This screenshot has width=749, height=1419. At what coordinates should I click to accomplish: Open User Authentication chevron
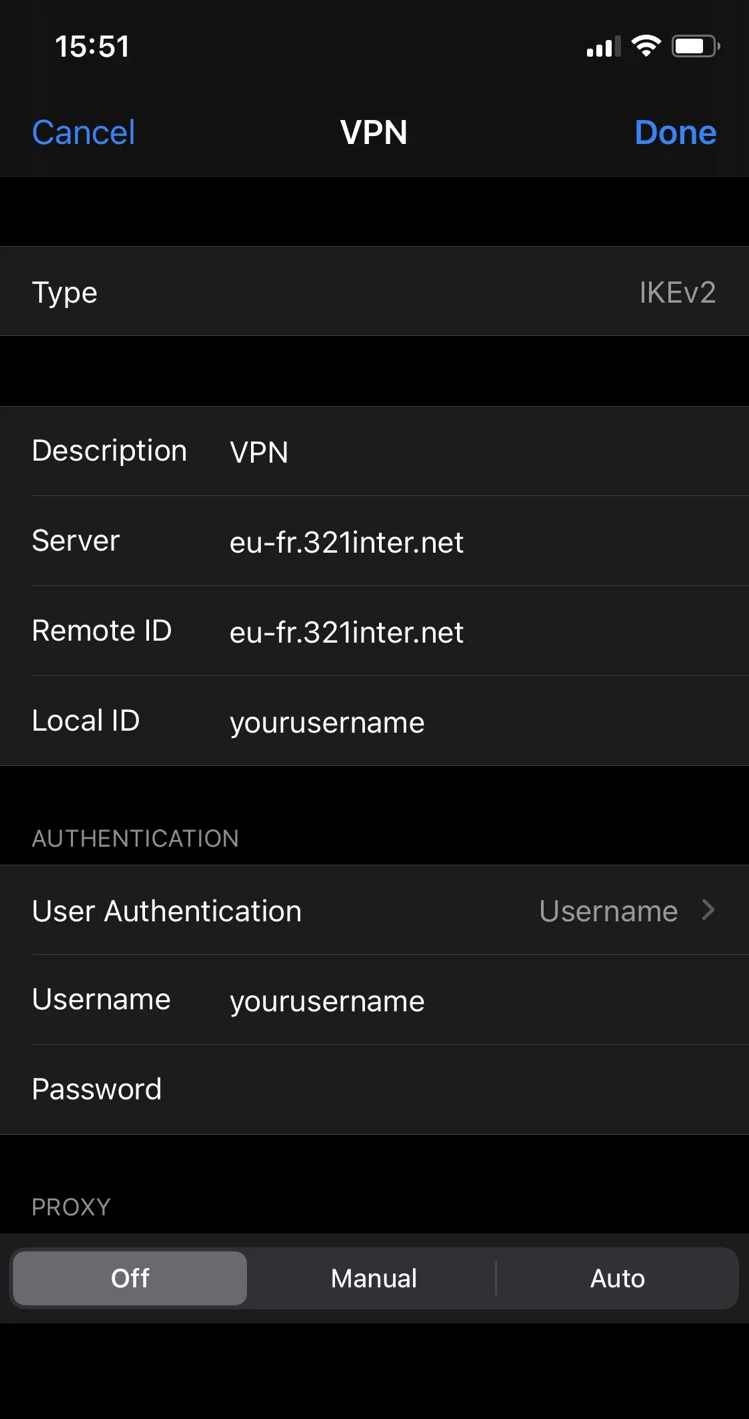coord(708,910)
